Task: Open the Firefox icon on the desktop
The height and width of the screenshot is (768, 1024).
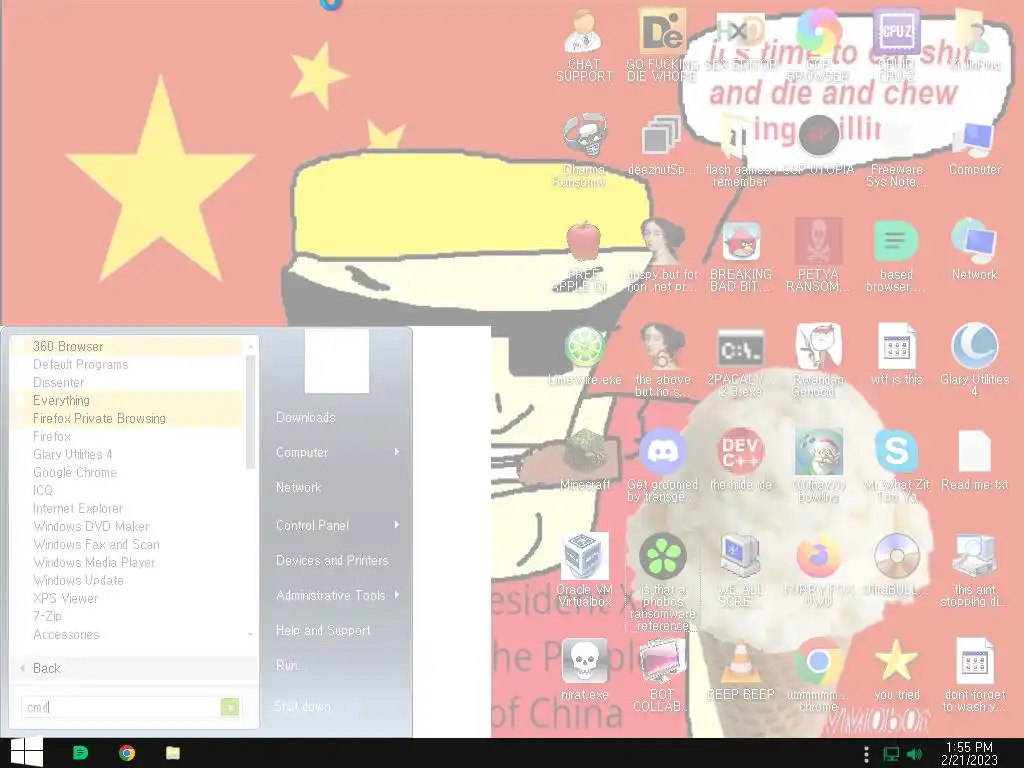Action: click(818, 570)
